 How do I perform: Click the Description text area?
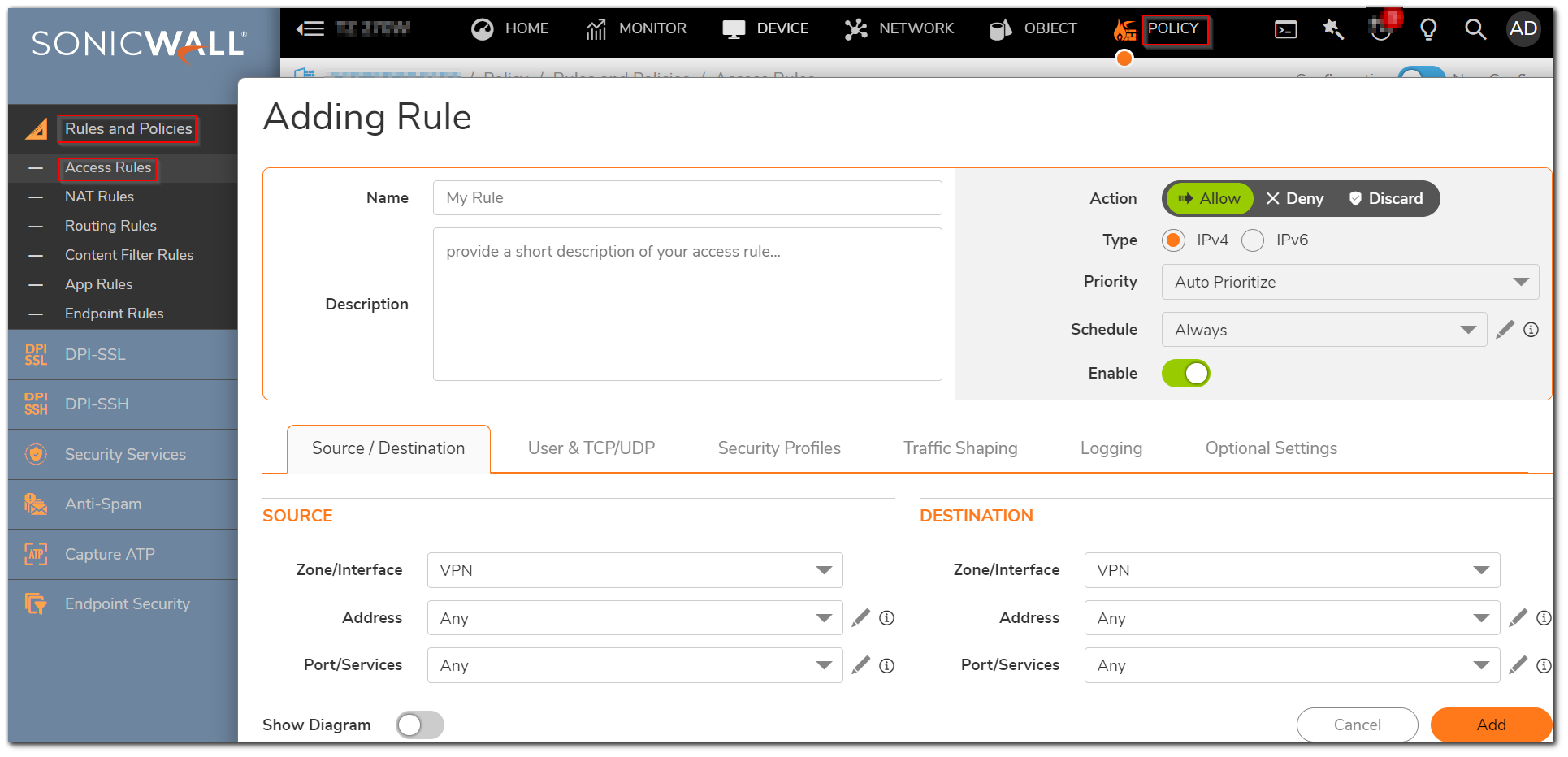687,305
